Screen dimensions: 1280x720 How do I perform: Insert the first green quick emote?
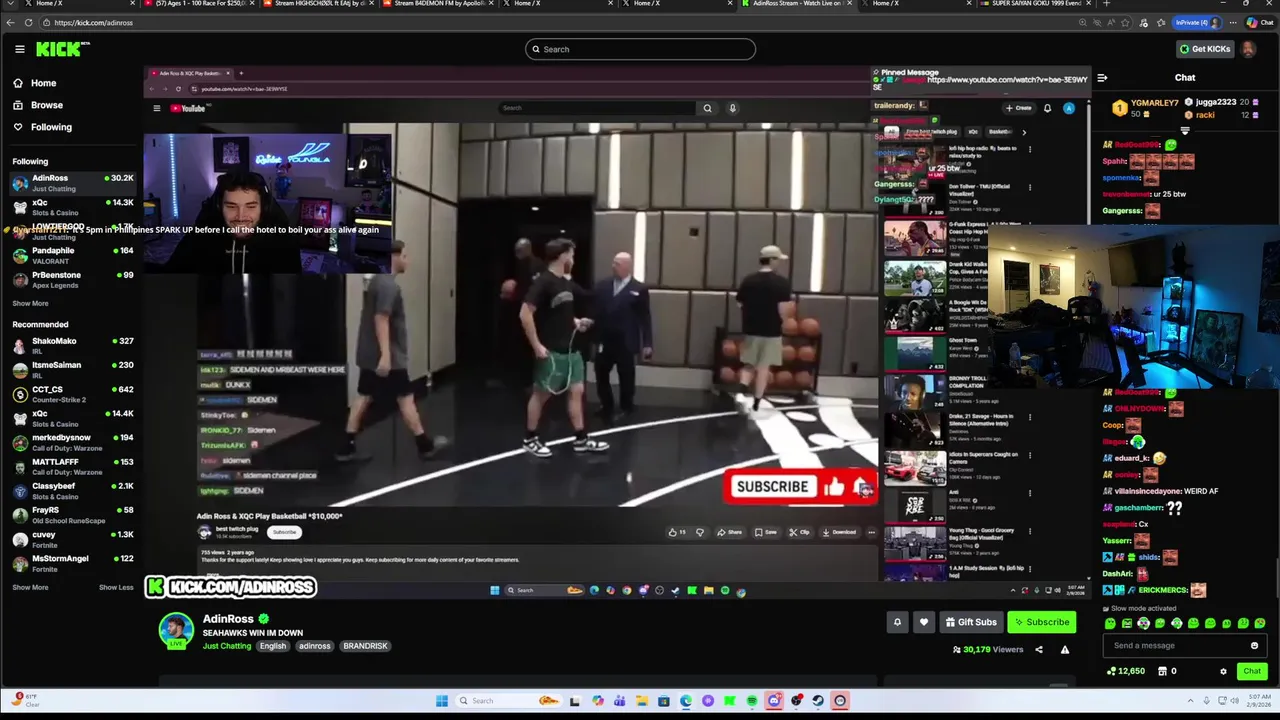[1110, 624]
